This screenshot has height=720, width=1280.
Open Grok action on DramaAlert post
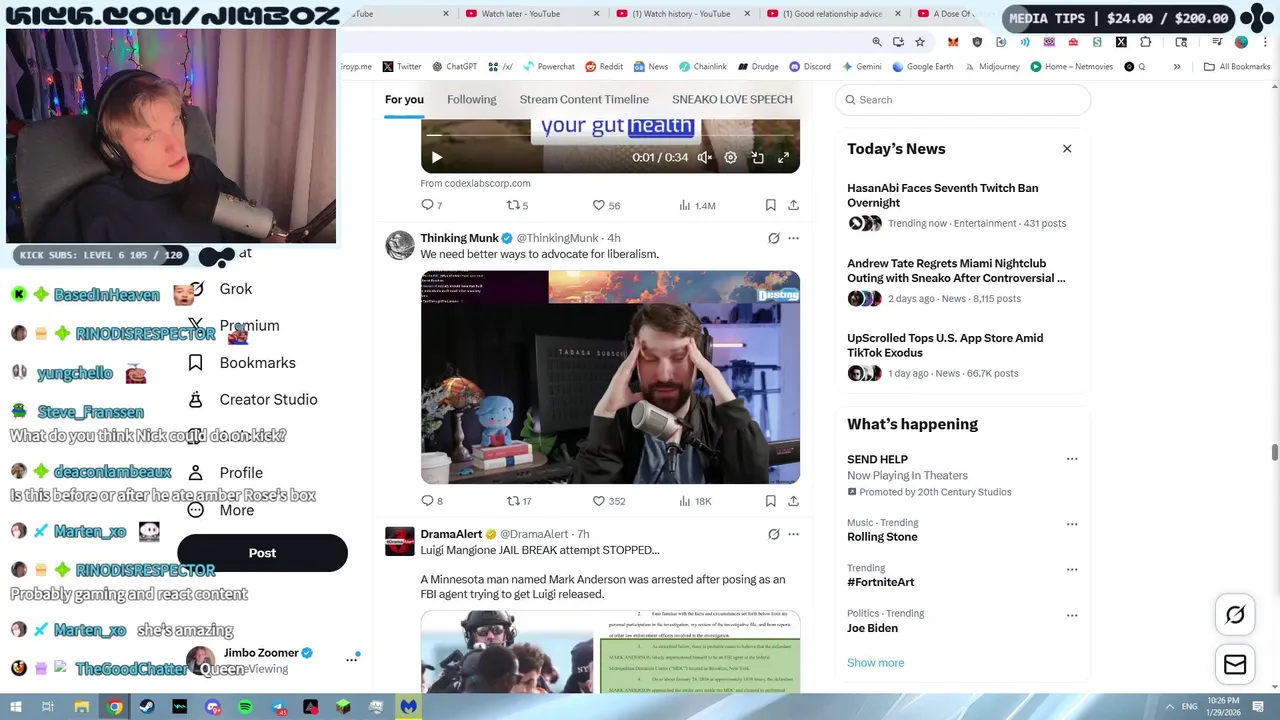click(x=773, y=534)
